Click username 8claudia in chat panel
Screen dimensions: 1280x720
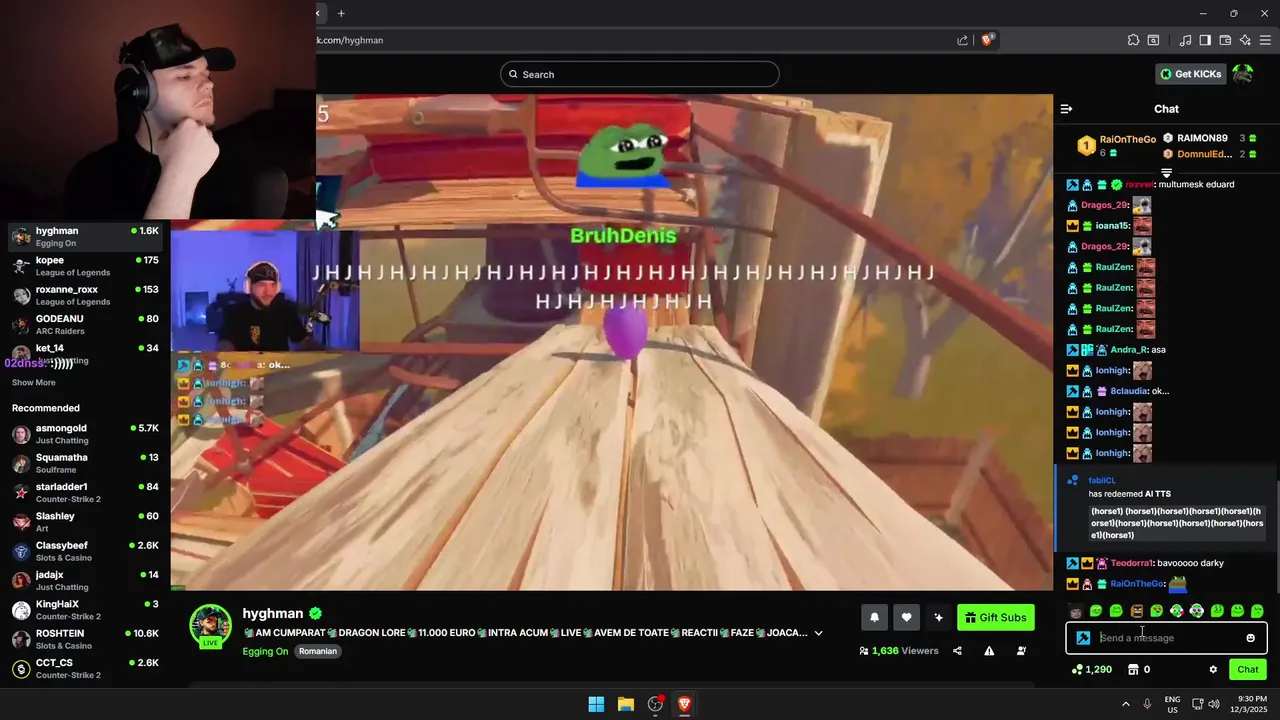(x=1129, y=391)
